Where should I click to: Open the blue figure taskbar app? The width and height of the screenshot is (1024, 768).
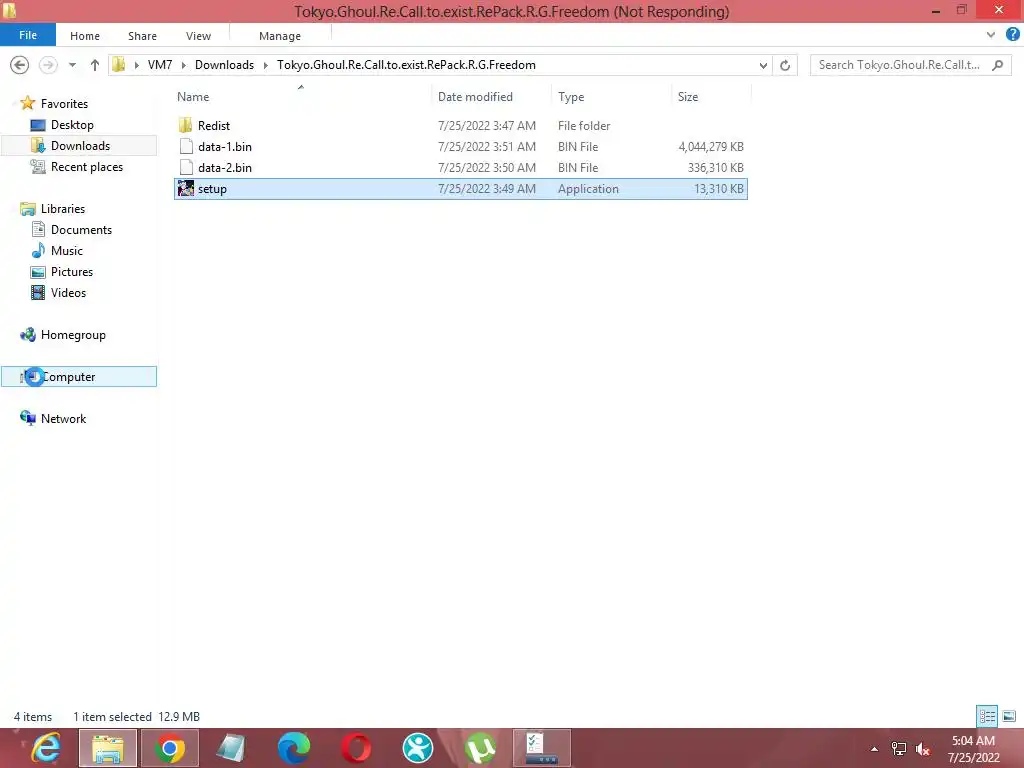[x=418, y=748]
